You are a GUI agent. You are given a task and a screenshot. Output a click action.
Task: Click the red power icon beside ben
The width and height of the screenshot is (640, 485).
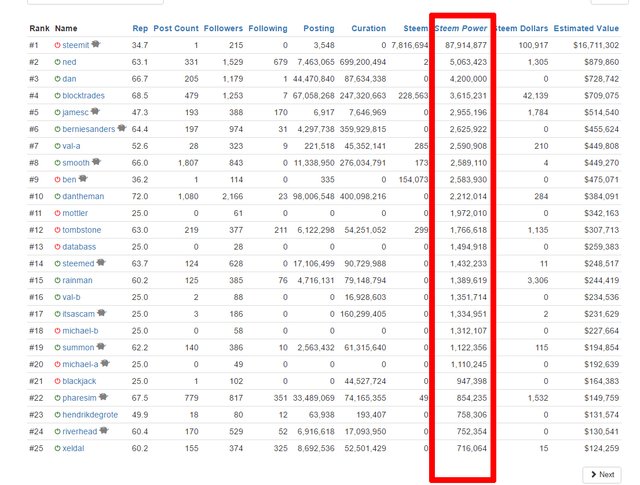click(58, 180)
